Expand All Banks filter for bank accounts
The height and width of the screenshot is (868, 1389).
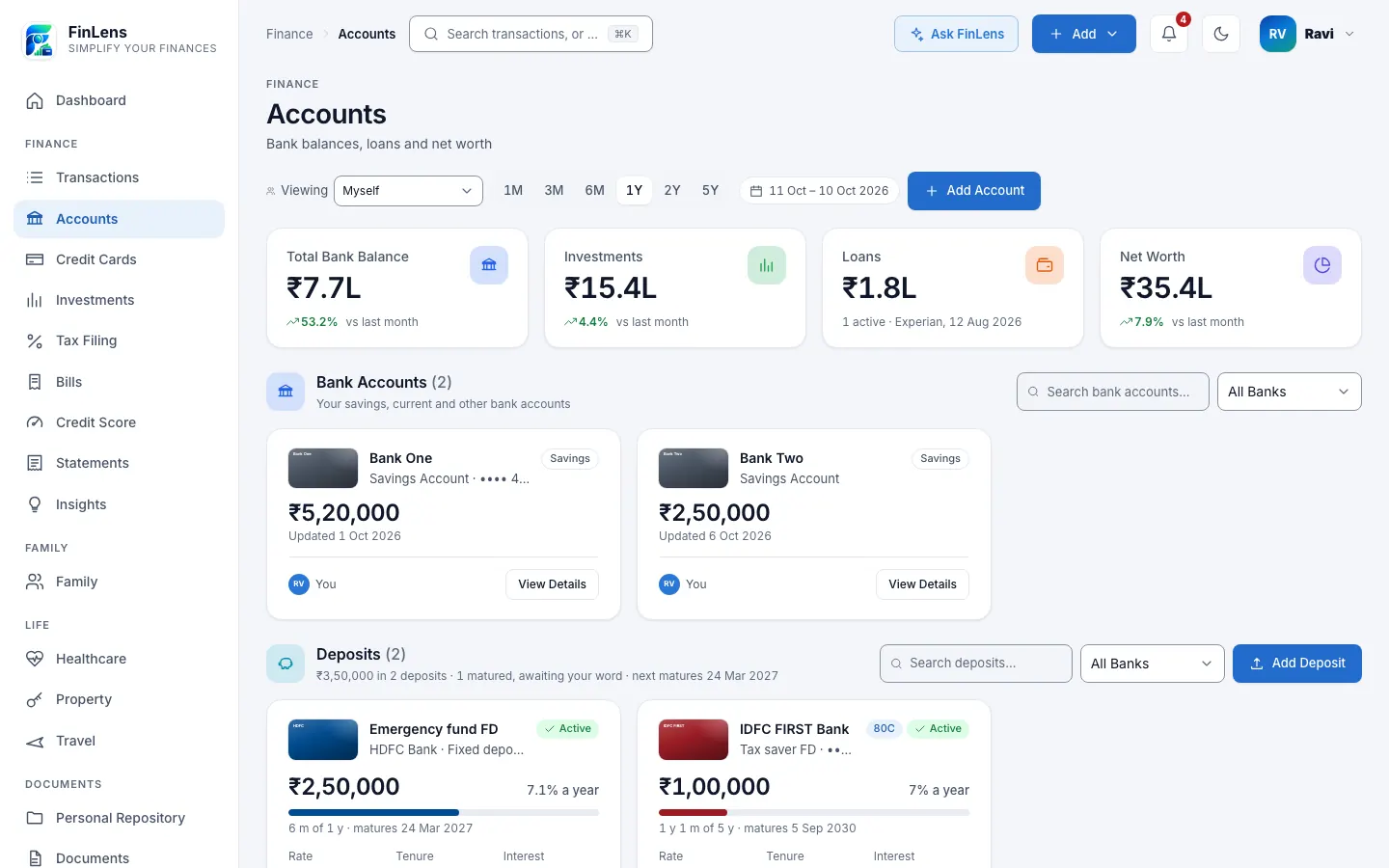pyautogui.click(x=1289, y=392)
